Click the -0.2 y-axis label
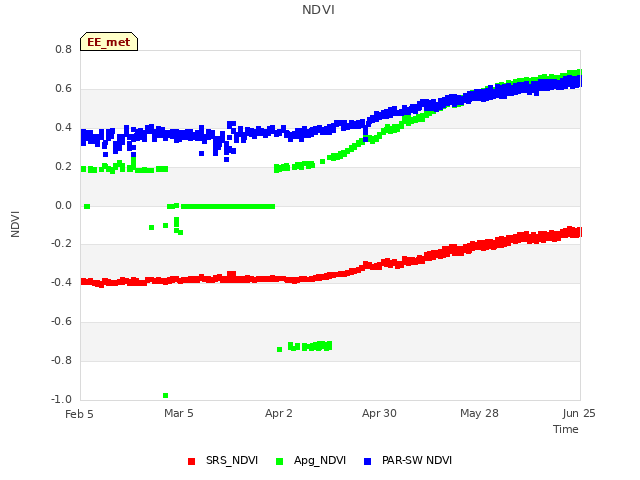 [61, 244]
